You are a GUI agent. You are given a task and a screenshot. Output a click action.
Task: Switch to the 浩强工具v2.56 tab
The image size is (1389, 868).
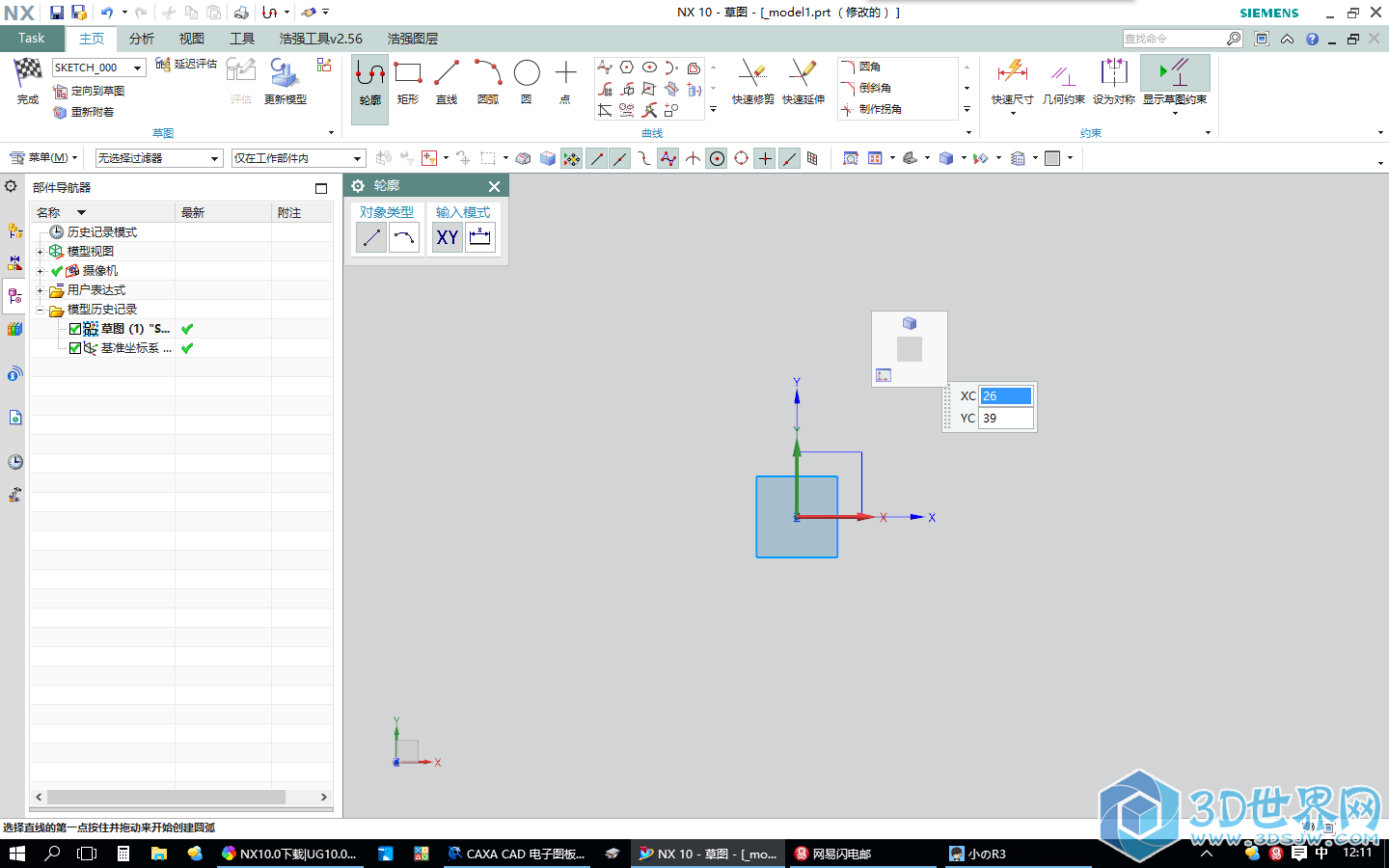[321, 39]
